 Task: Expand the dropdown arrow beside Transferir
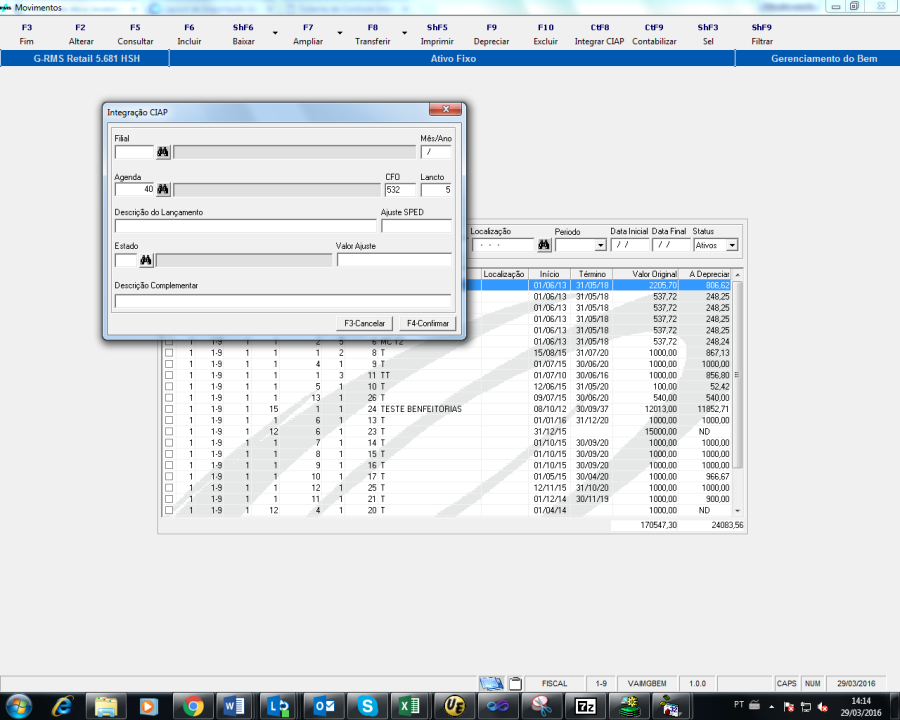click(405, 33)
